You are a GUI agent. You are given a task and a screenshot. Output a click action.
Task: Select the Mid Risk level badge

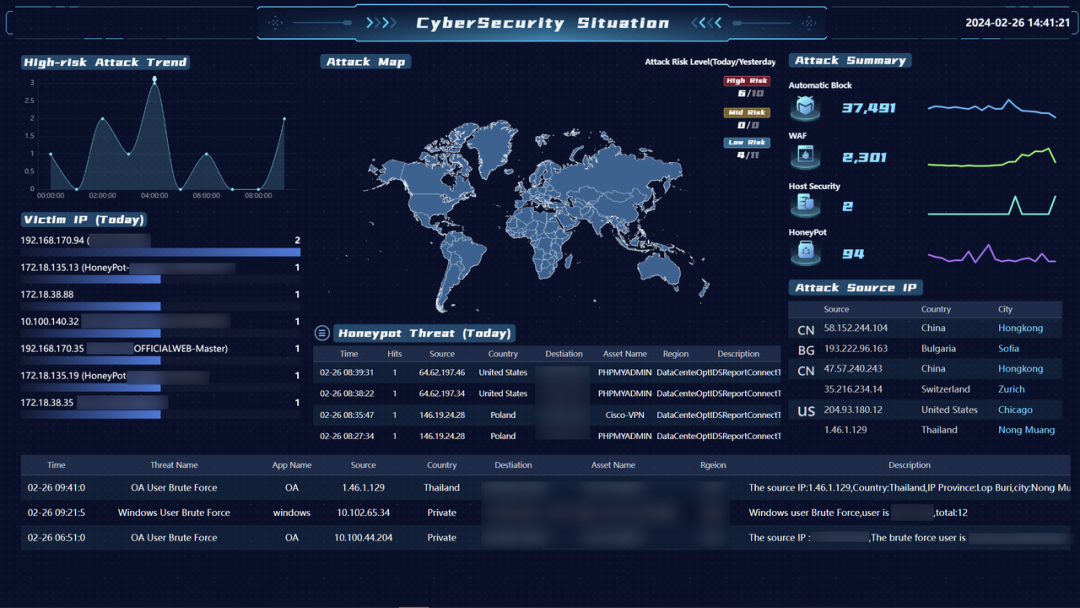pos(747,113)
